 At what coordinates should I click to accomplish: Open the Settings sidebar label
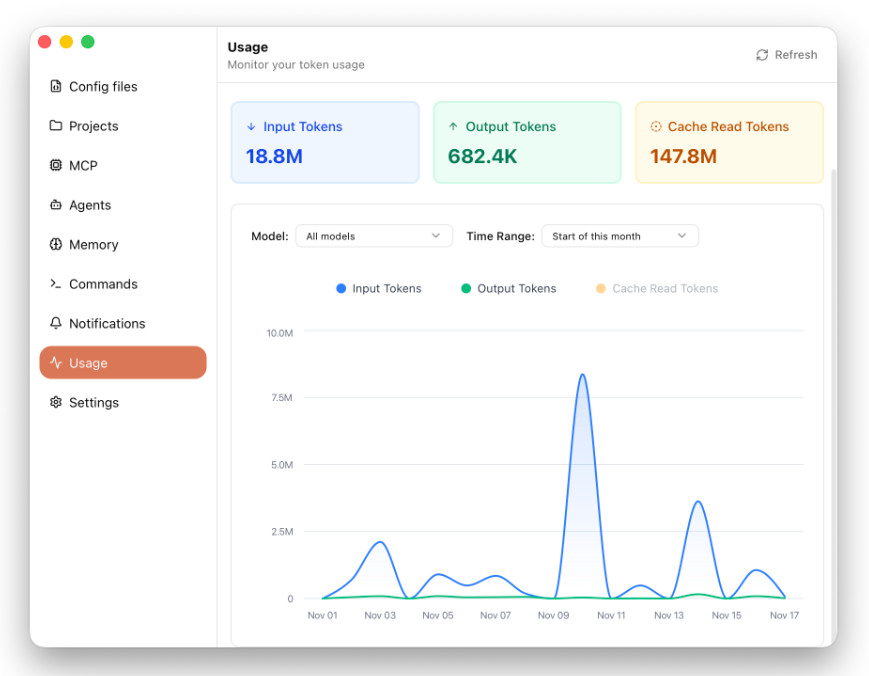tap(94, 402)
